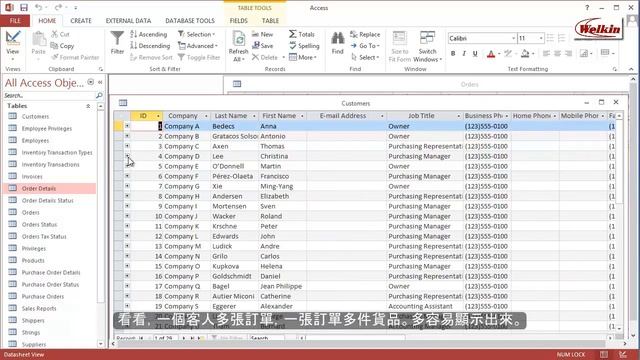This screenshot has height=360, width=640.
Task: Open the font size dropdown
Action: coord(541,38)
